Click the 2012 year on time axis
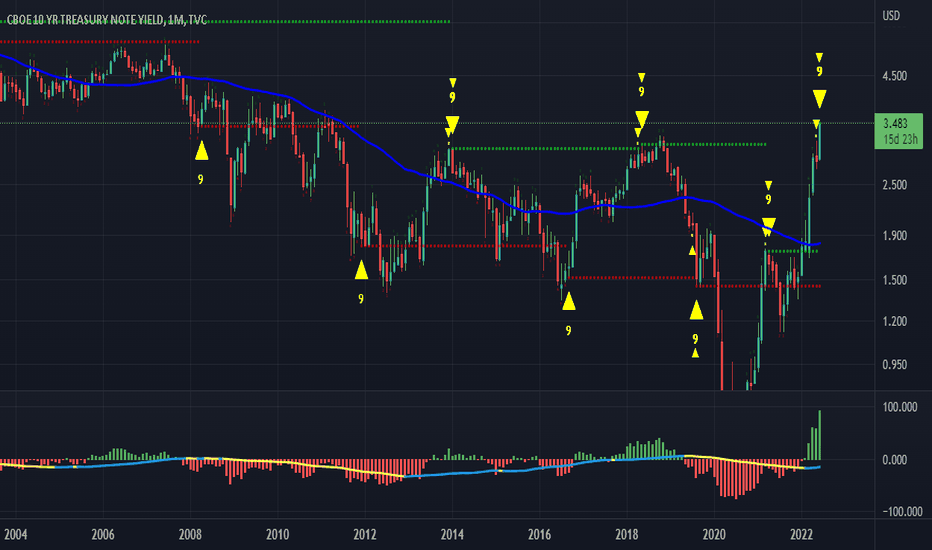 [x=365, y=535]
